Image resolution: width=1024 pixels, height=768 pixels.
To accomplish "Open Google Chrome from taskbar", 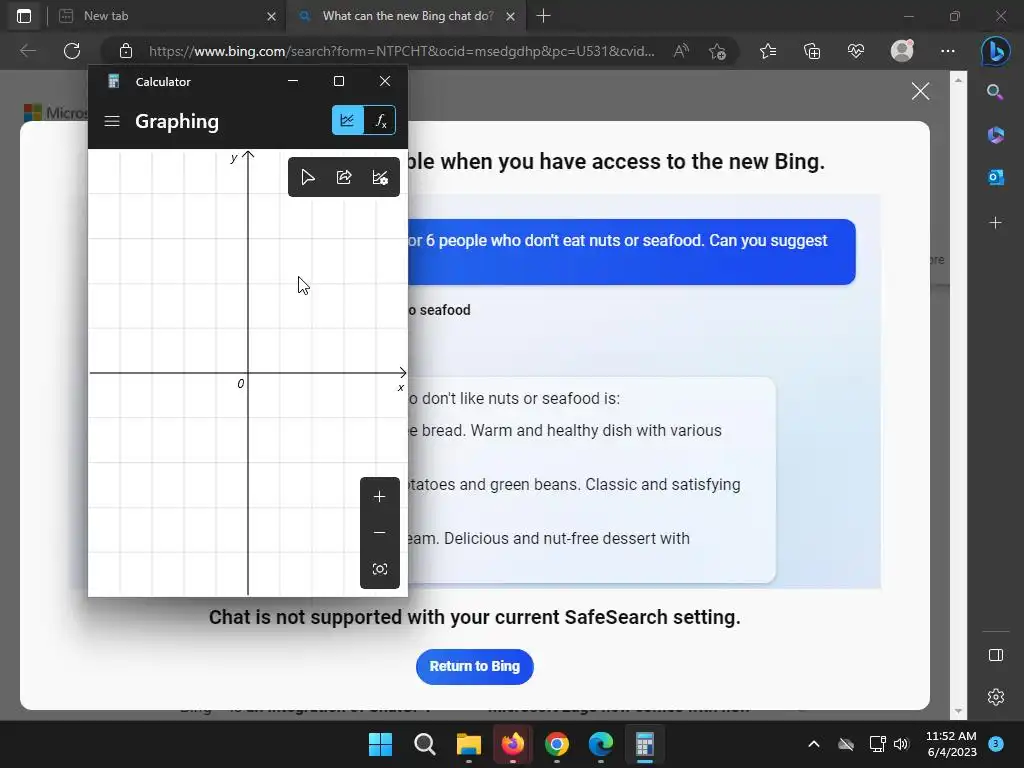I will point(556,744).
